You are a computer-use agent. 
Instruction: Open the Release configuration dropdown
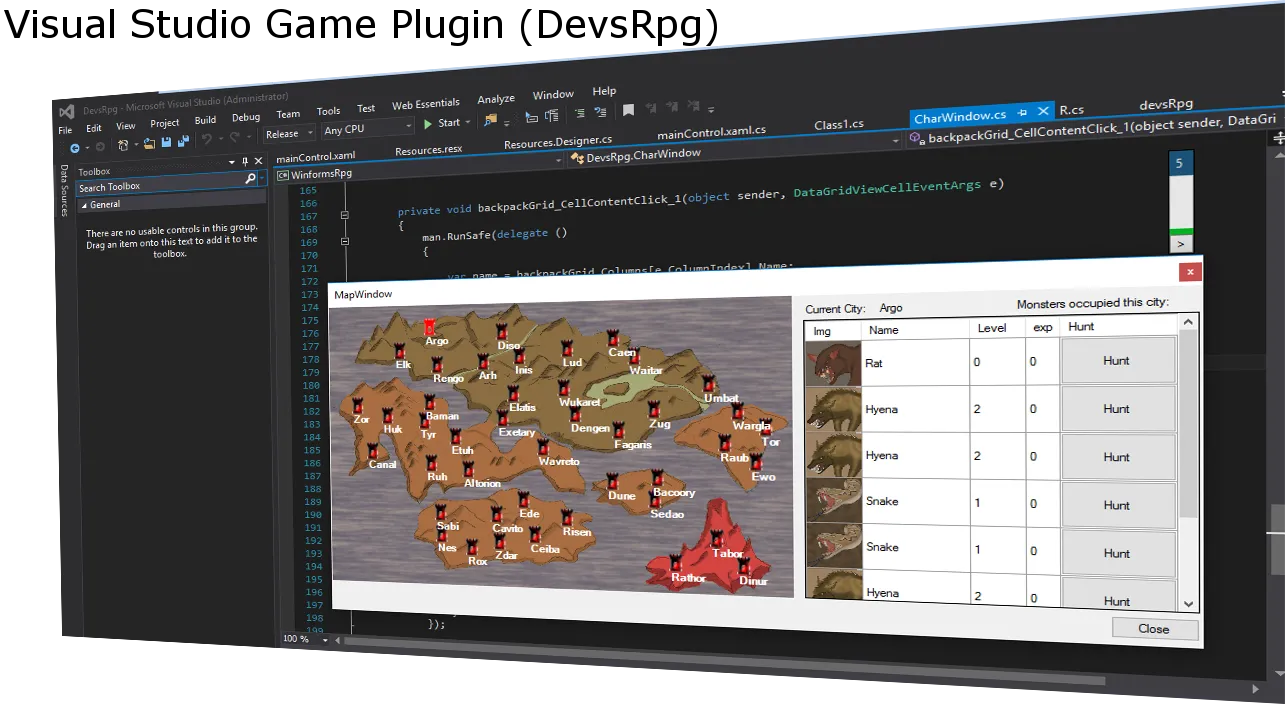pyautogui.click(x=289, y=133)
